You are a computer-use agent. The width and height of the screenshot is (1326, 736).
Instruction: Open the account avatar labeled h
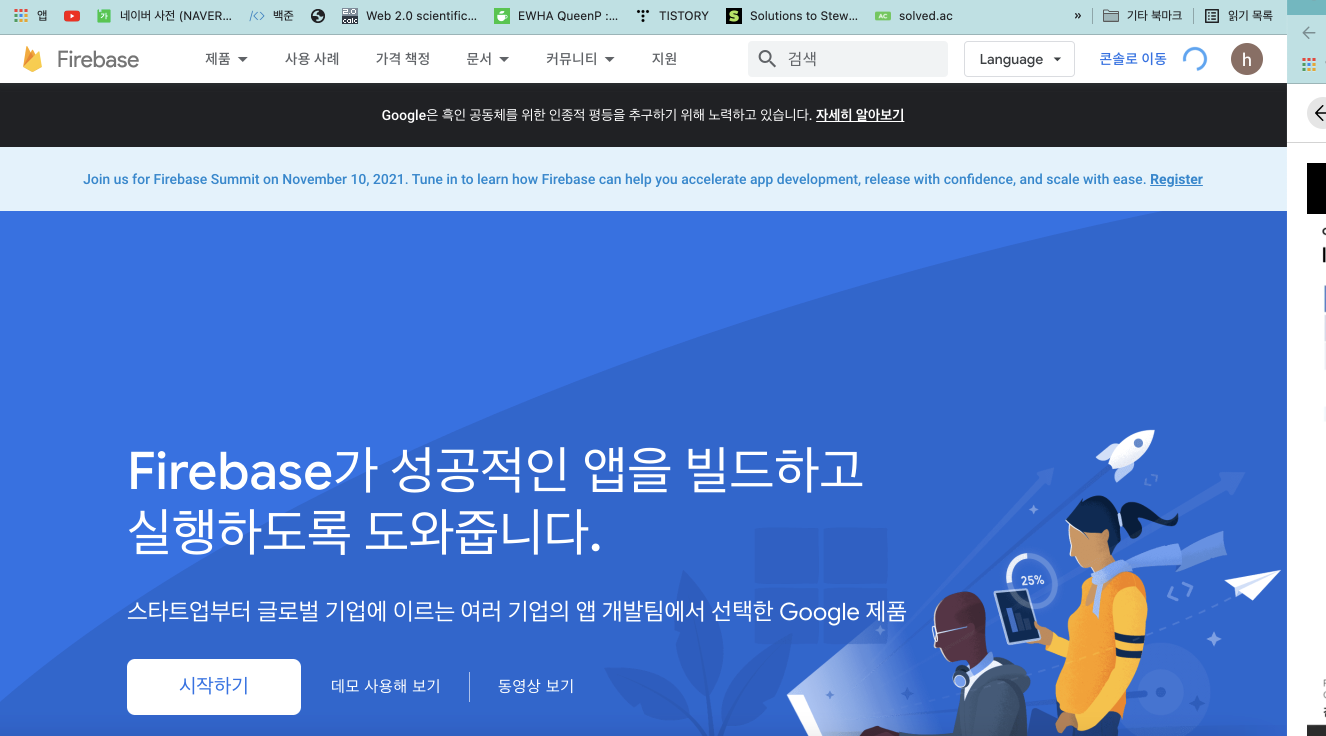coord(1246,59)
